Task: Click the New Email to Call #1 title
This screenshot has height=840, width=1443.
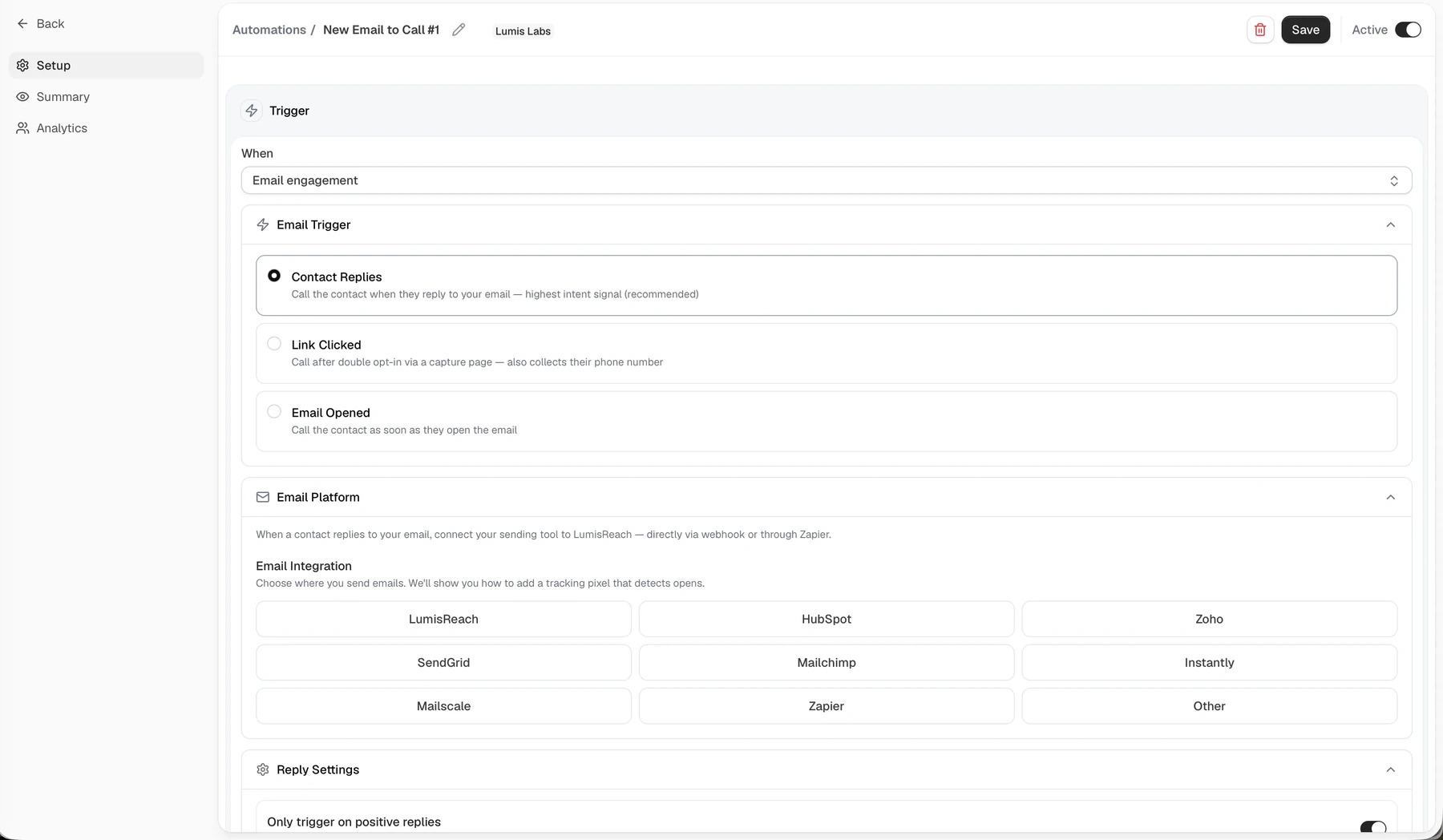Action: [381, 30]
